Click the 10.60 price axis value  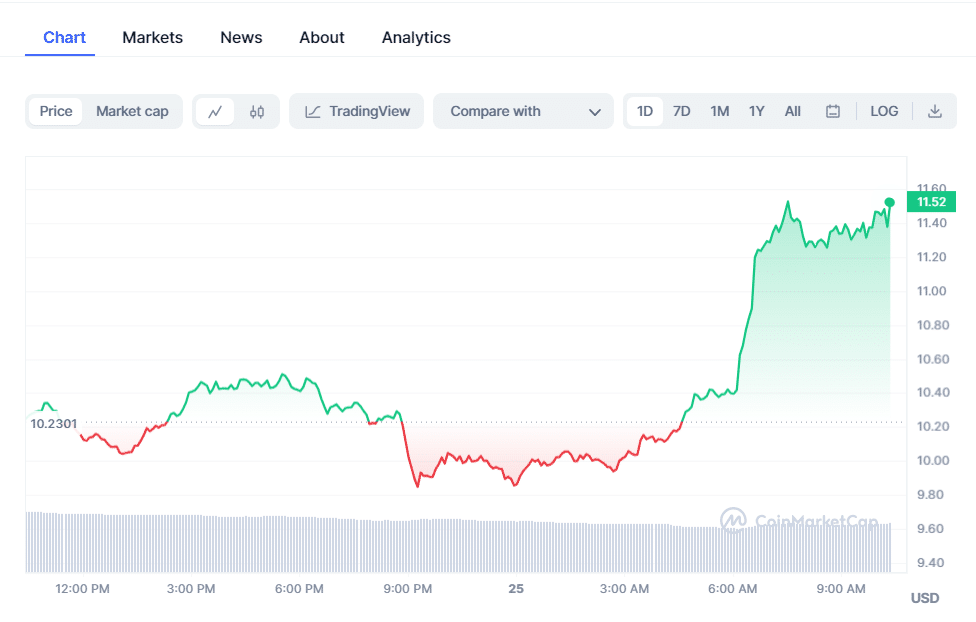pyautogui.click(x=932, y=359)
